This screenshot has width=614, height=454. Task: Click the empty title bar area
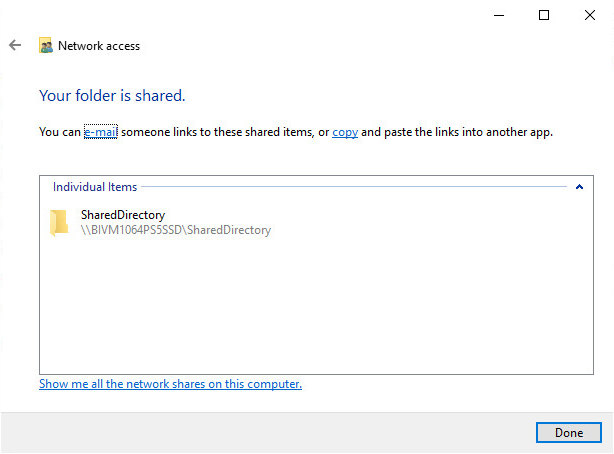[x=250, y=15]
